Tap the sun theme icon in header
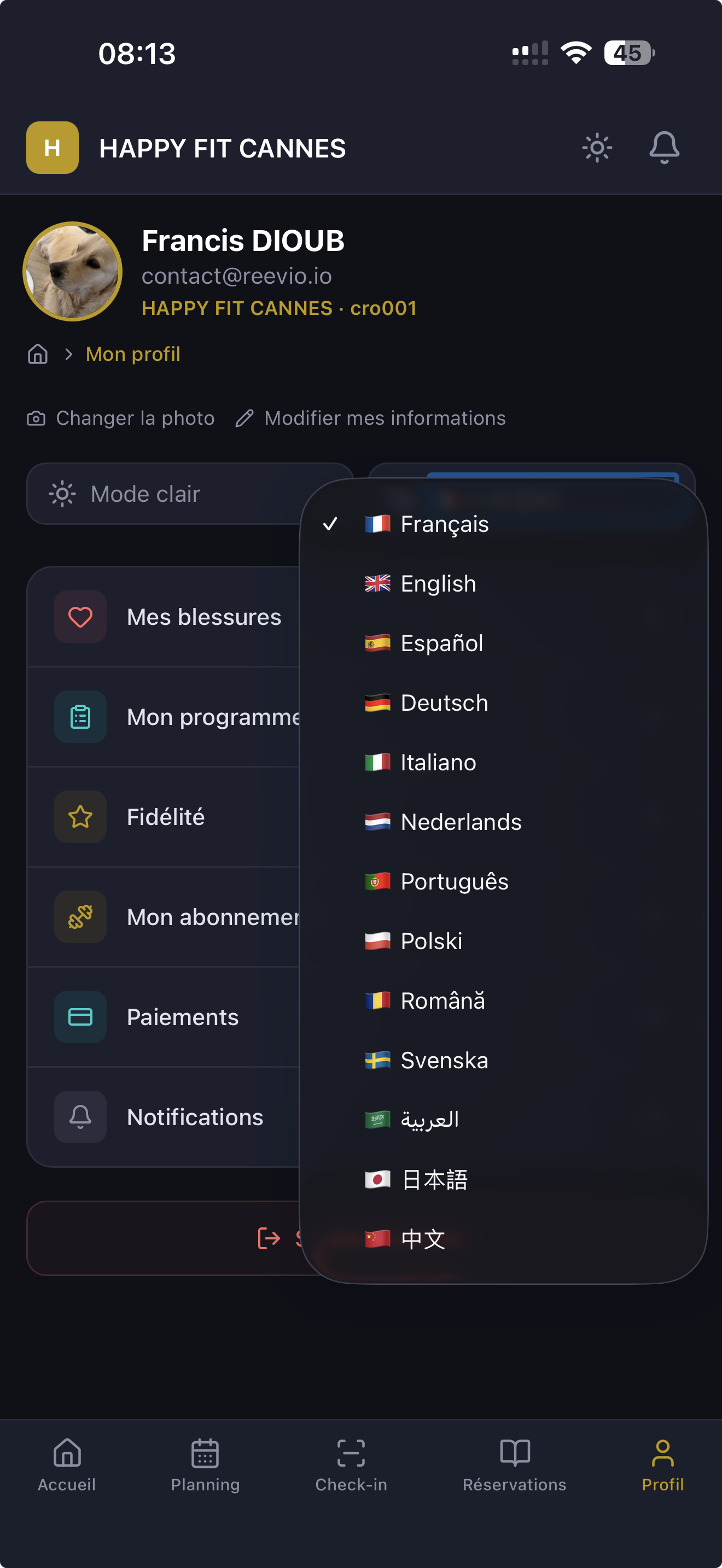 pos(597,148)
